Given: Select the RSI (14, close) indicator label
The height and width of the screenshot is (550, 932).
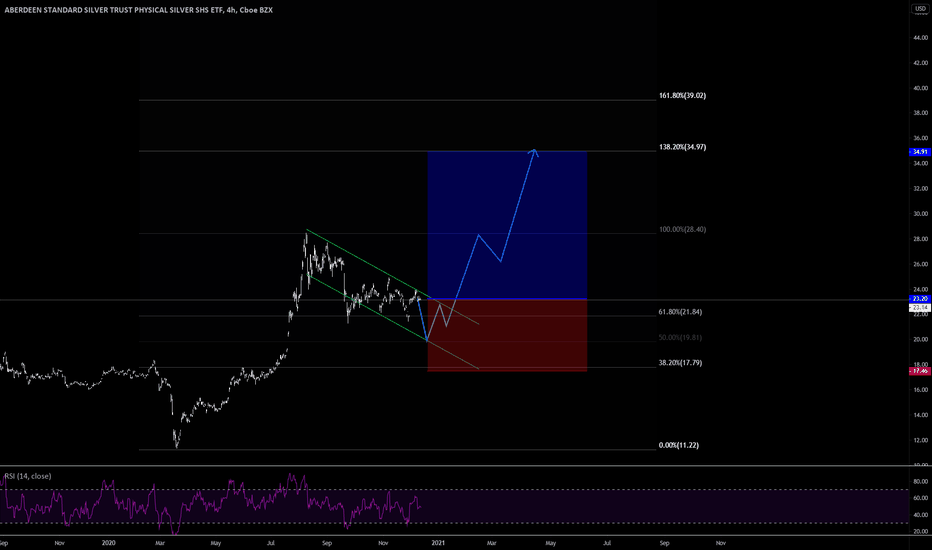Looking at the screenshot, I should tap(28, 476).
